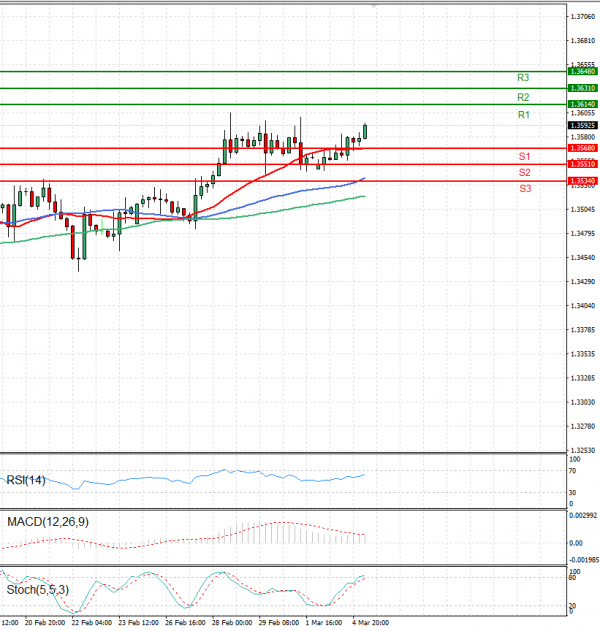The height and width of the screenshot is (631, 600).
Task: Click the R1 resistance label
Action: tap(523, 116)
